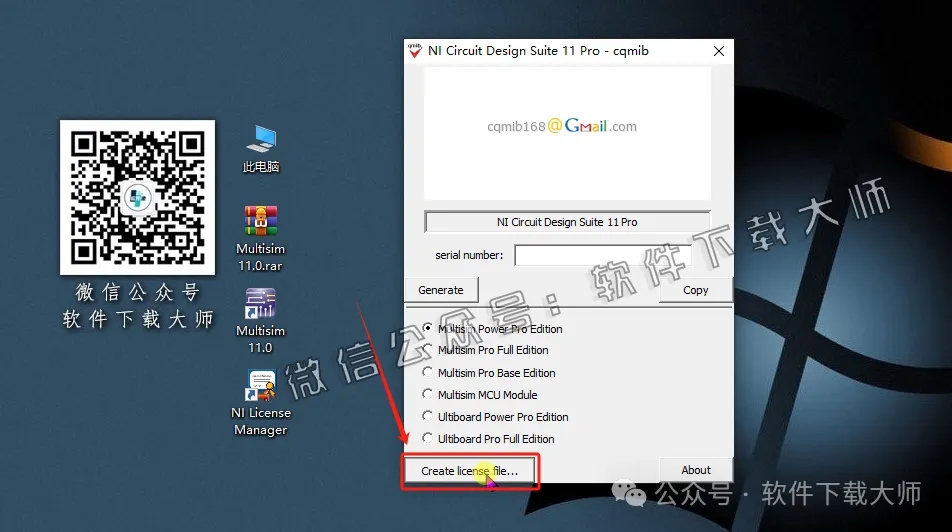
Task: Click the QR code image on the desktop
Action: (137, 197)
